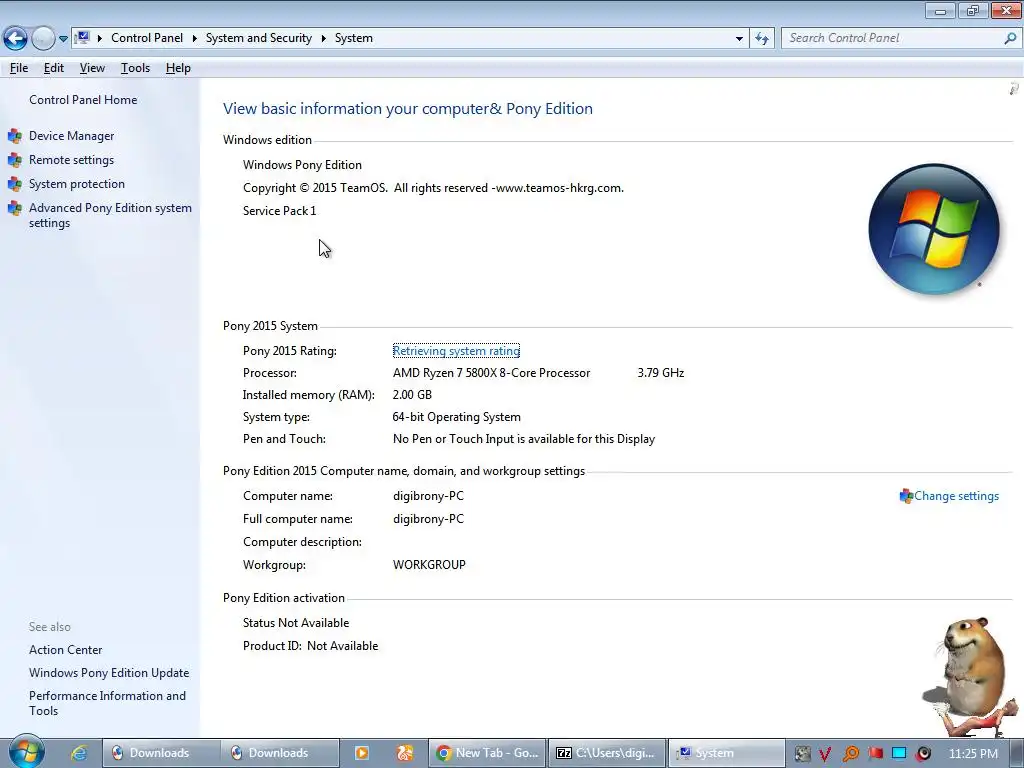Launch Internet Explorer from the taskbar
1024x768 pixels.
coord(79,753)
